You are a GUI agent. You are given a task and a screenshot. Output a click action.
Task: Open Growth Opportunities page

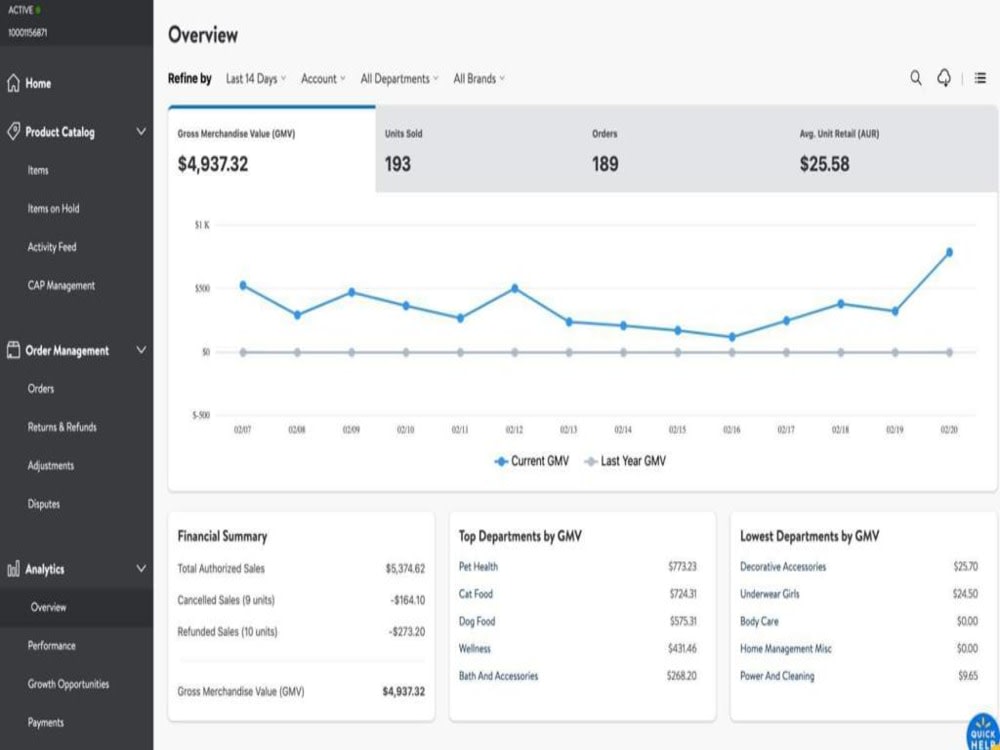click(x=68, y=684)
